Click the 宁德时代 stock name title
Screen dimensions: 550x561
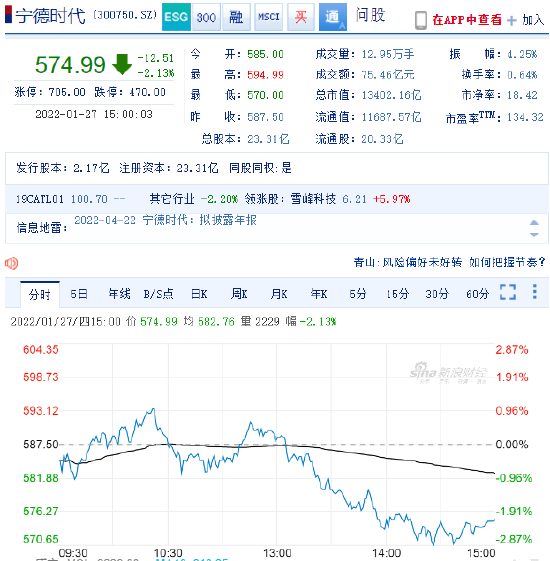tap(50, 16)
